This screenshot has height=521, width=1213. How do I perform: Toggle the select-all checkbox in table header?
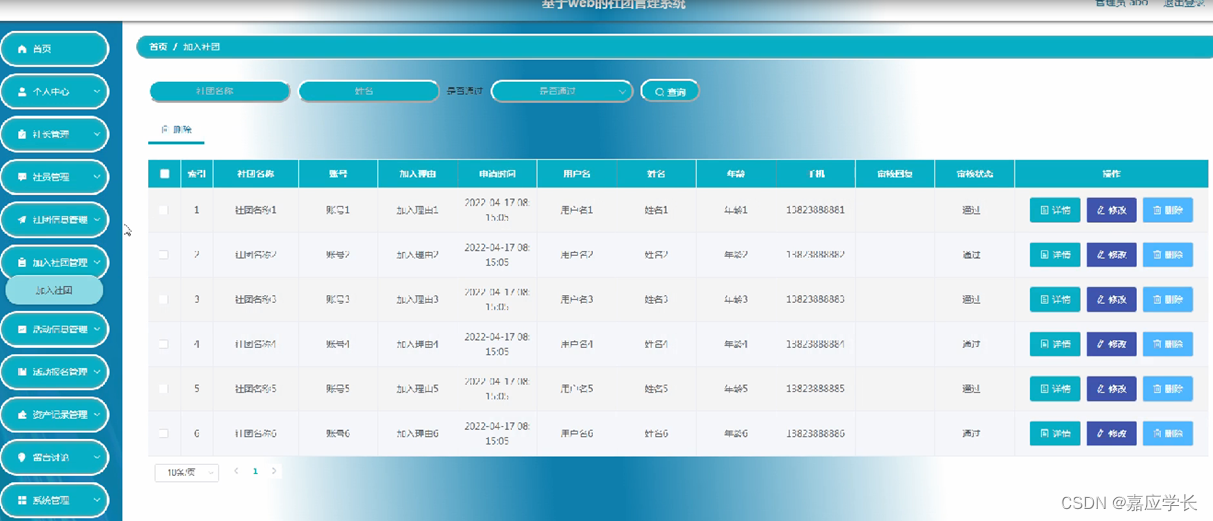click(x=165, y=174)
